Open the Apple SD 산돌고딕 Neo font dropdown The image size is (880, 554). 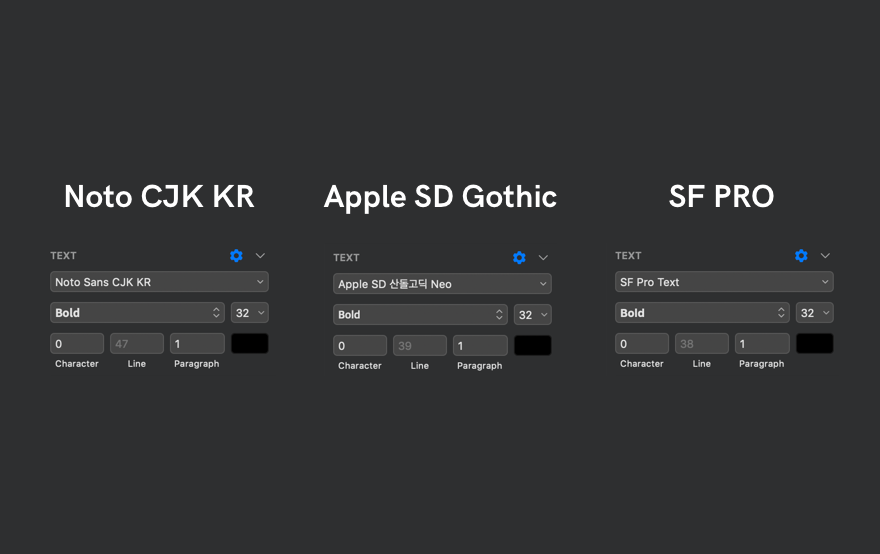442,284
